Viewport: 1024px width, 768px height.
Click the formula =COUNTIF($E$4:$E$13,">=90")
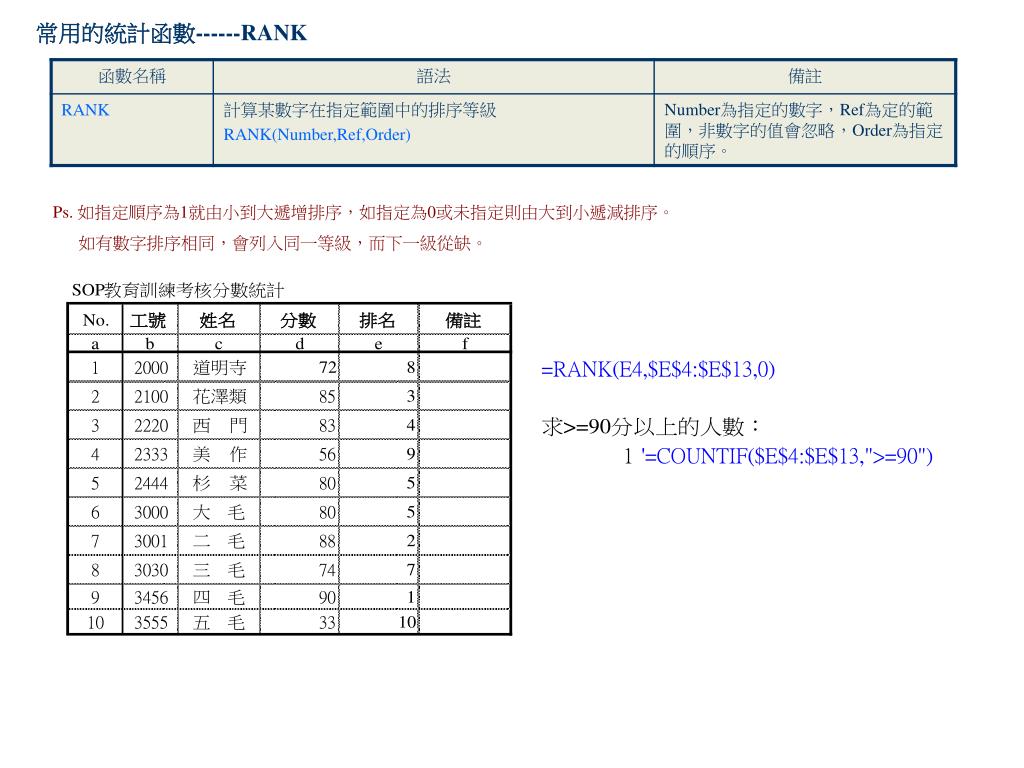[x=787, y=456]
